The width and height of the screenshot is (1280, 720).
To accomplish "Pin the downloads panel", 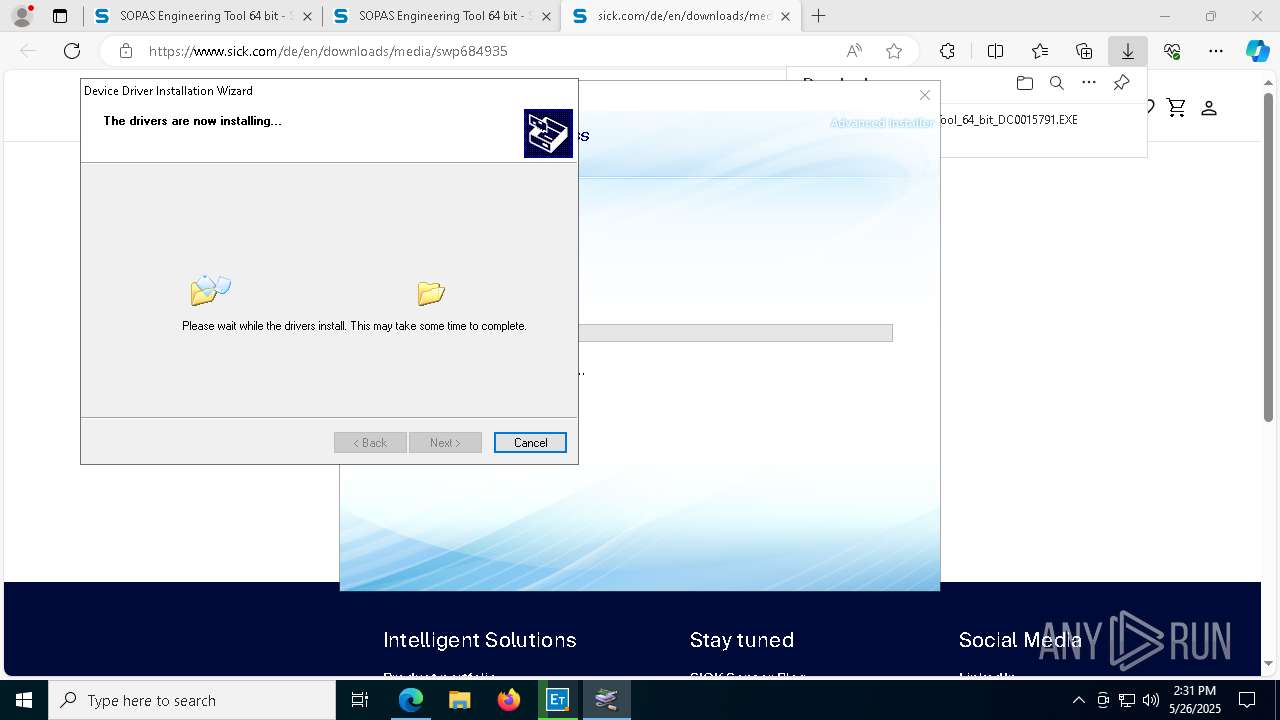I will pos(1121,83).
